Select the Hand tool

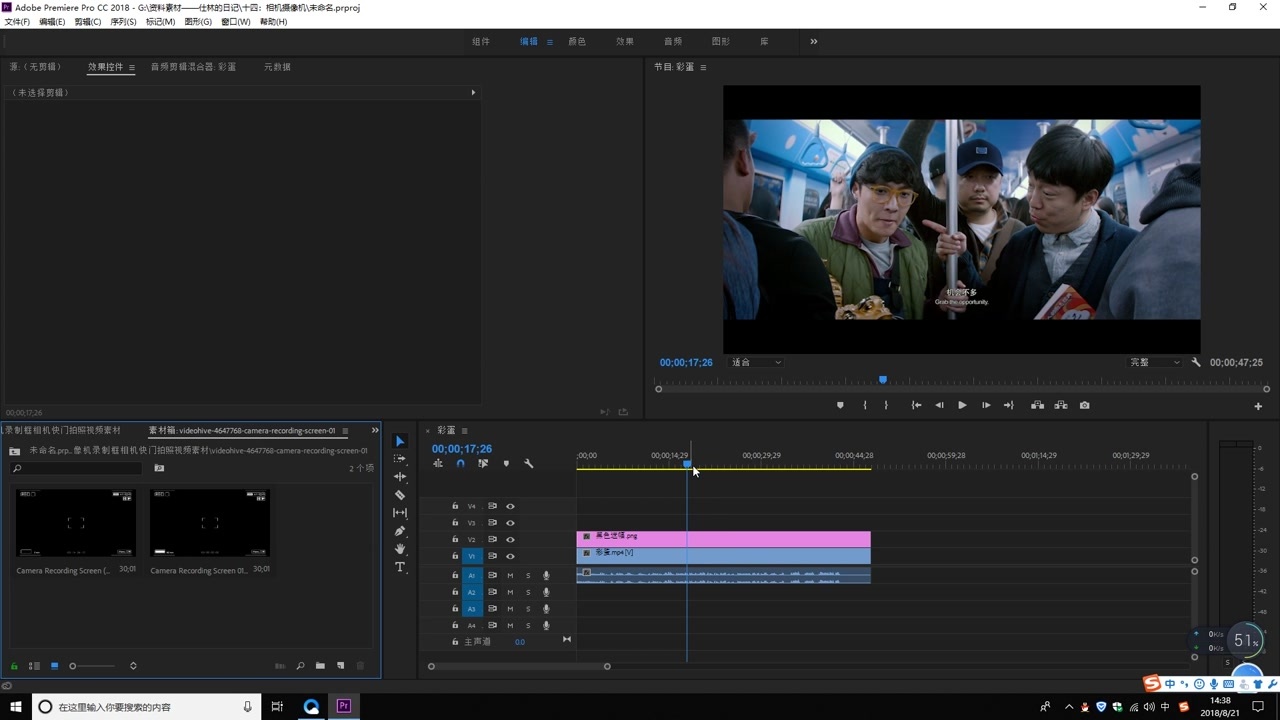pos(400,549)
